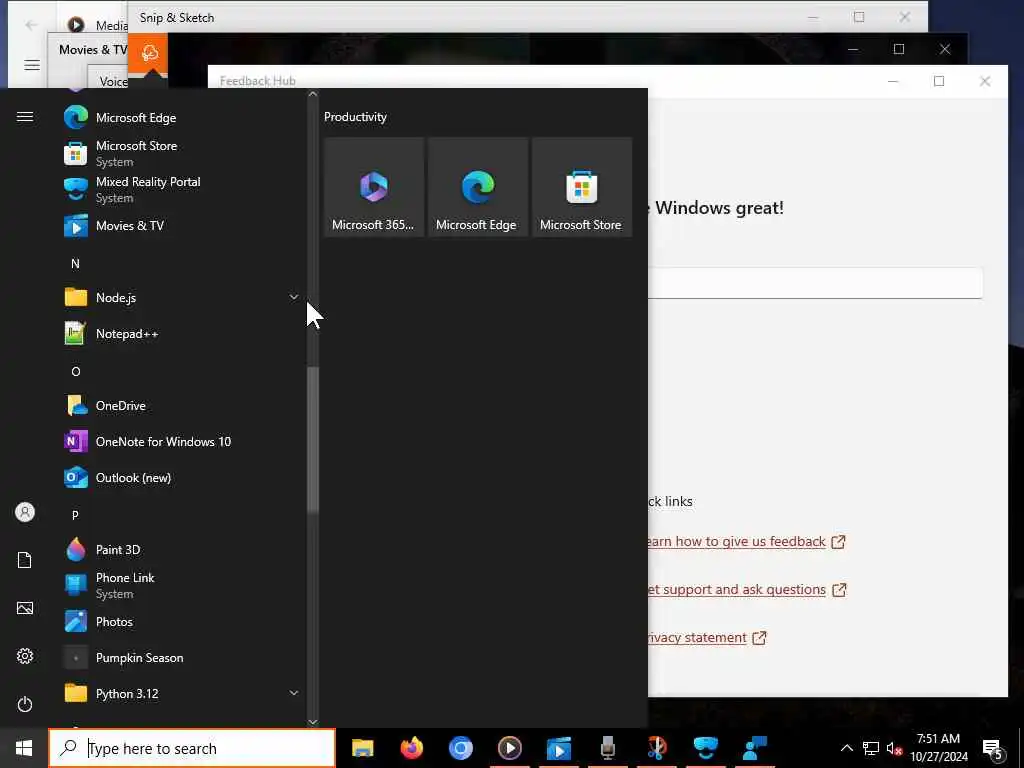
Task: Open the Start menu power options
Action: pos(25,704)
